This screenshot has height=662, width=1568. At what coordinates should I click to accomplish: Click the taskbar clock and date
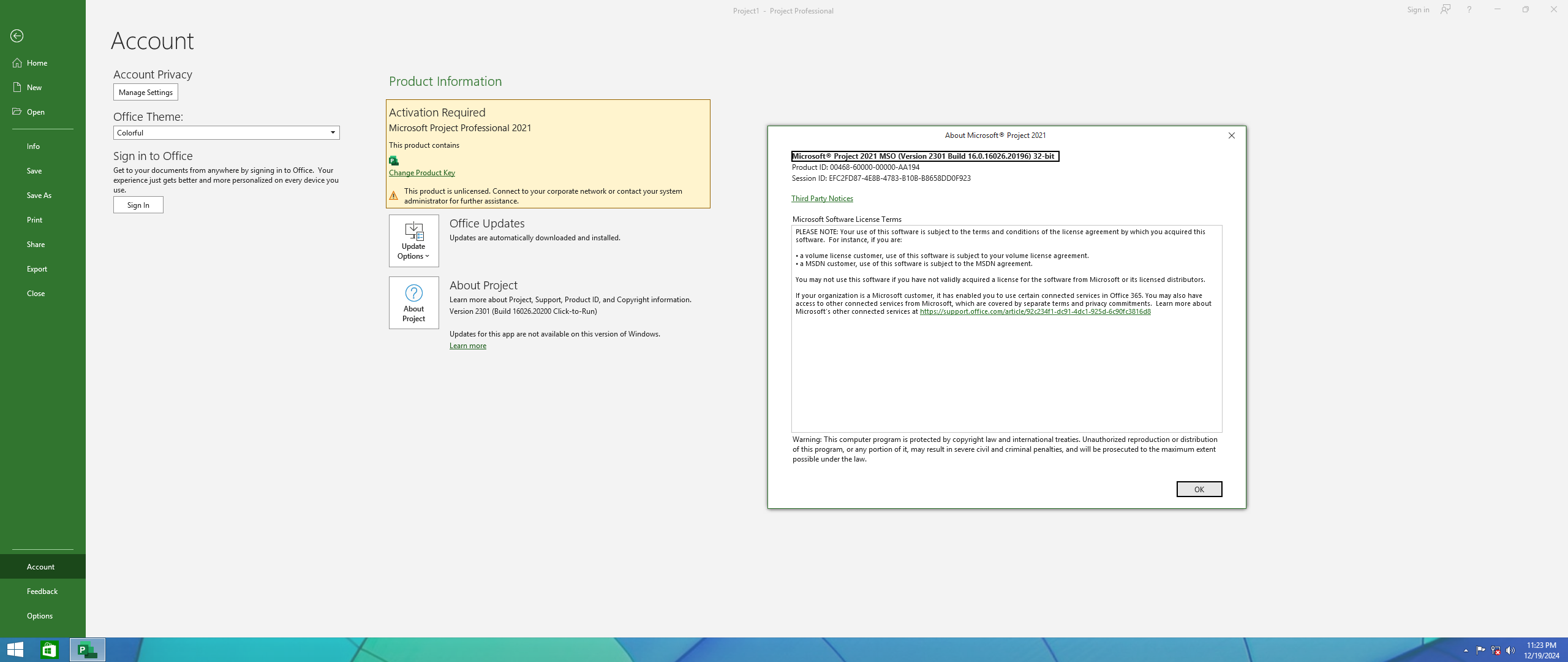[1542, 650]
